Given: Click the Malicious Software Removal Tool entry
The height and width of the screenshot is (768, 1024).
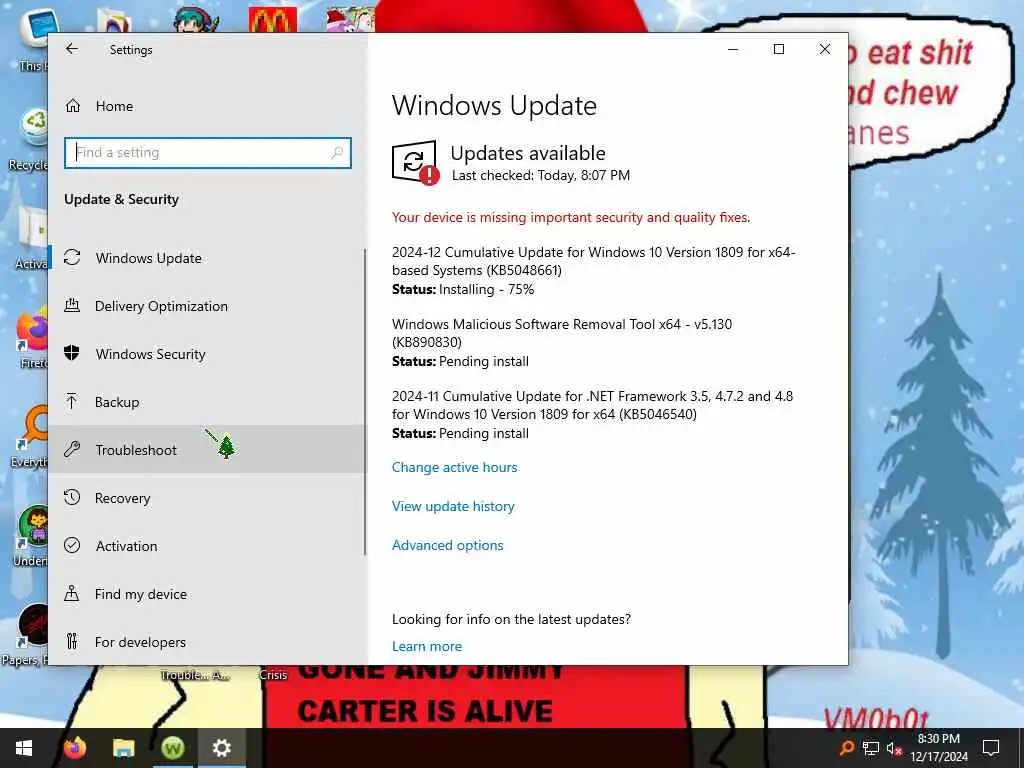Looking at the screenshot, I should (x=562, y=342).
